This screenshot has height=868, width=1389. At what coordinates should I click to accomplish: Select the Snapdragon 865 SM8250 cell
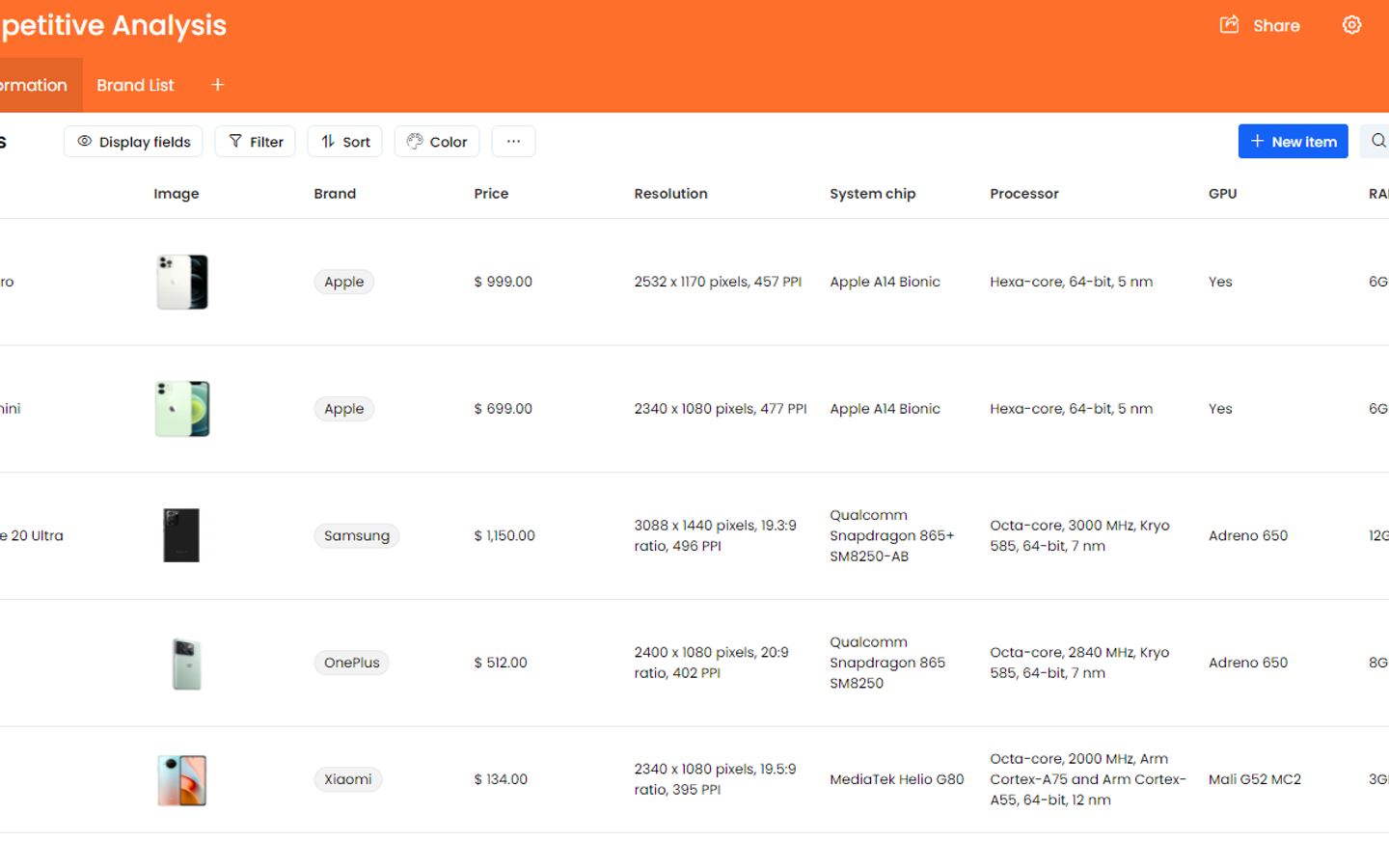tap(887, 663)
